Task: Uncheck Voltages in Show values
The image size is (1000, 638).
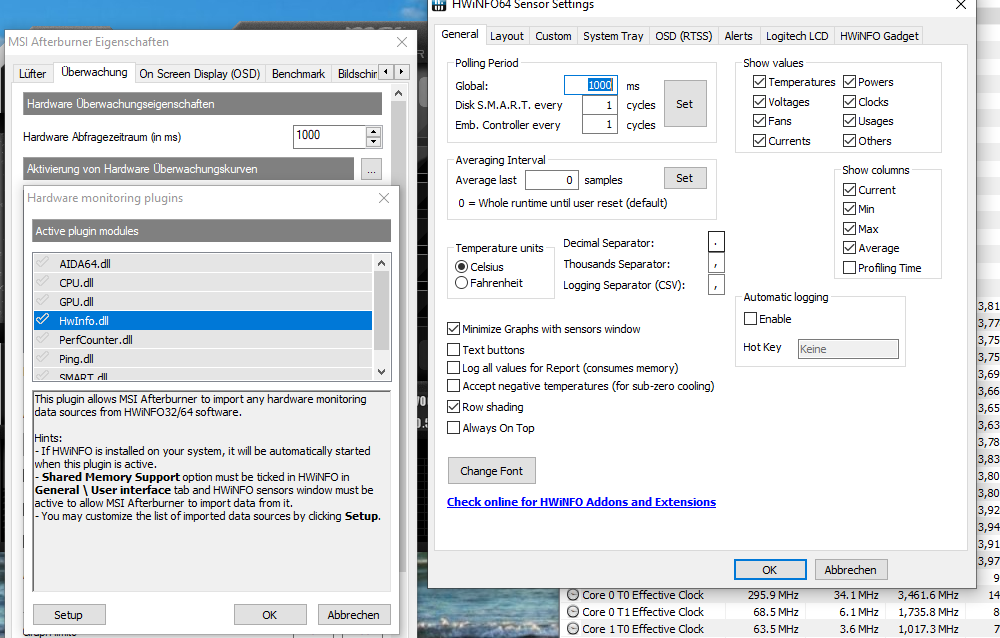Action: click(759, 101)
